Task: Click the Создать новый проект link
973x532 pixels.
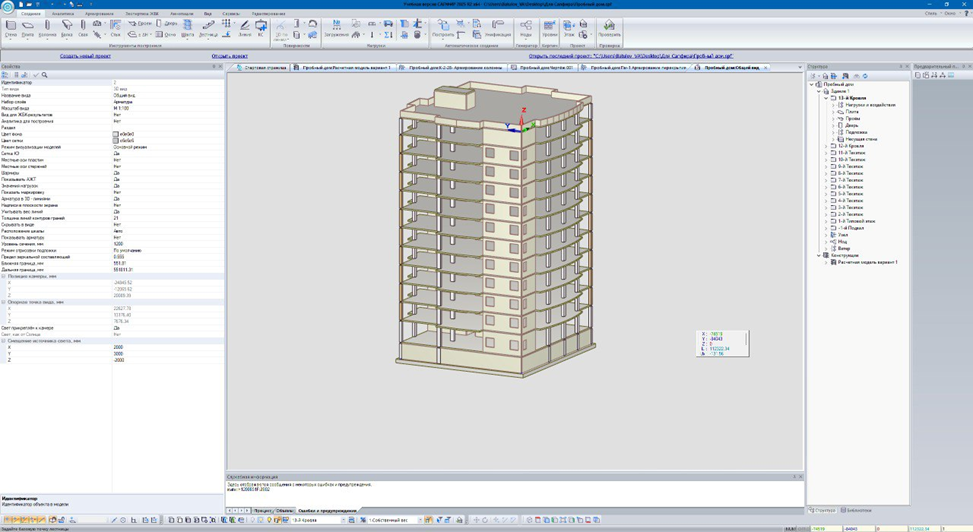Action: pyautogui.click(x=85, y=56)
